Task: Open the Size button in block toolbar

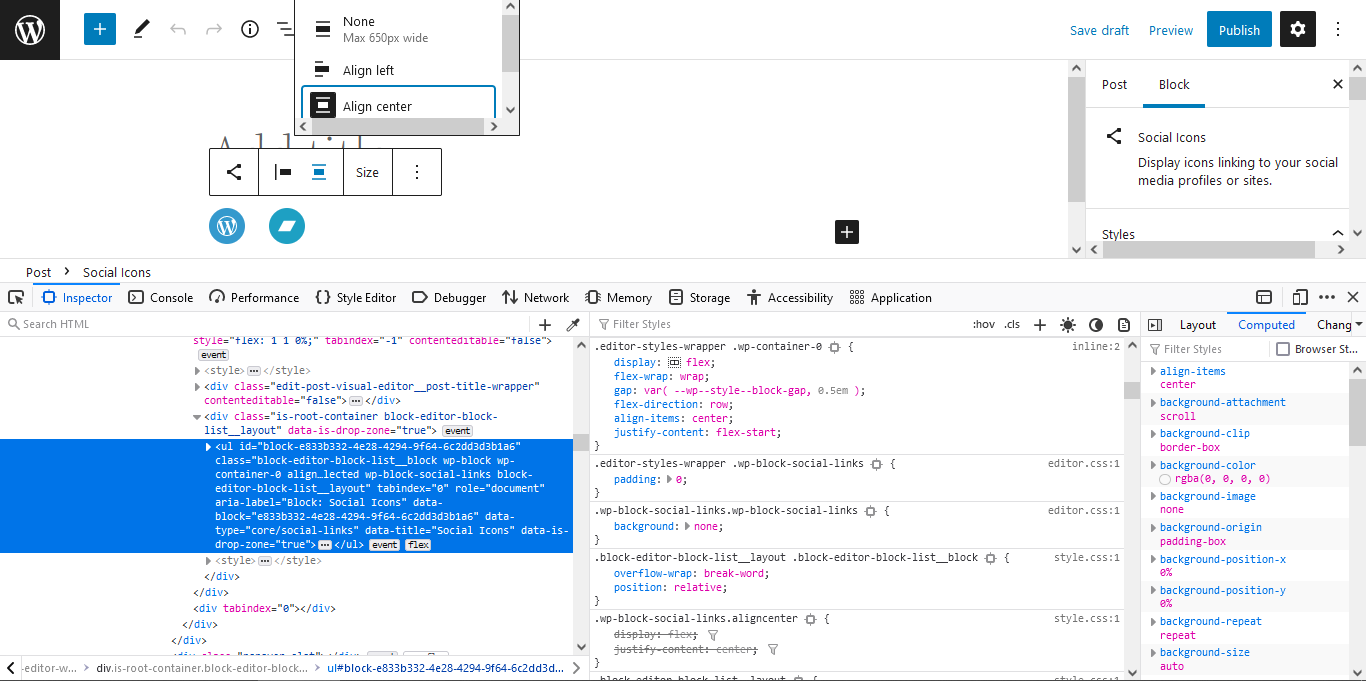Action: click(367, 172)
